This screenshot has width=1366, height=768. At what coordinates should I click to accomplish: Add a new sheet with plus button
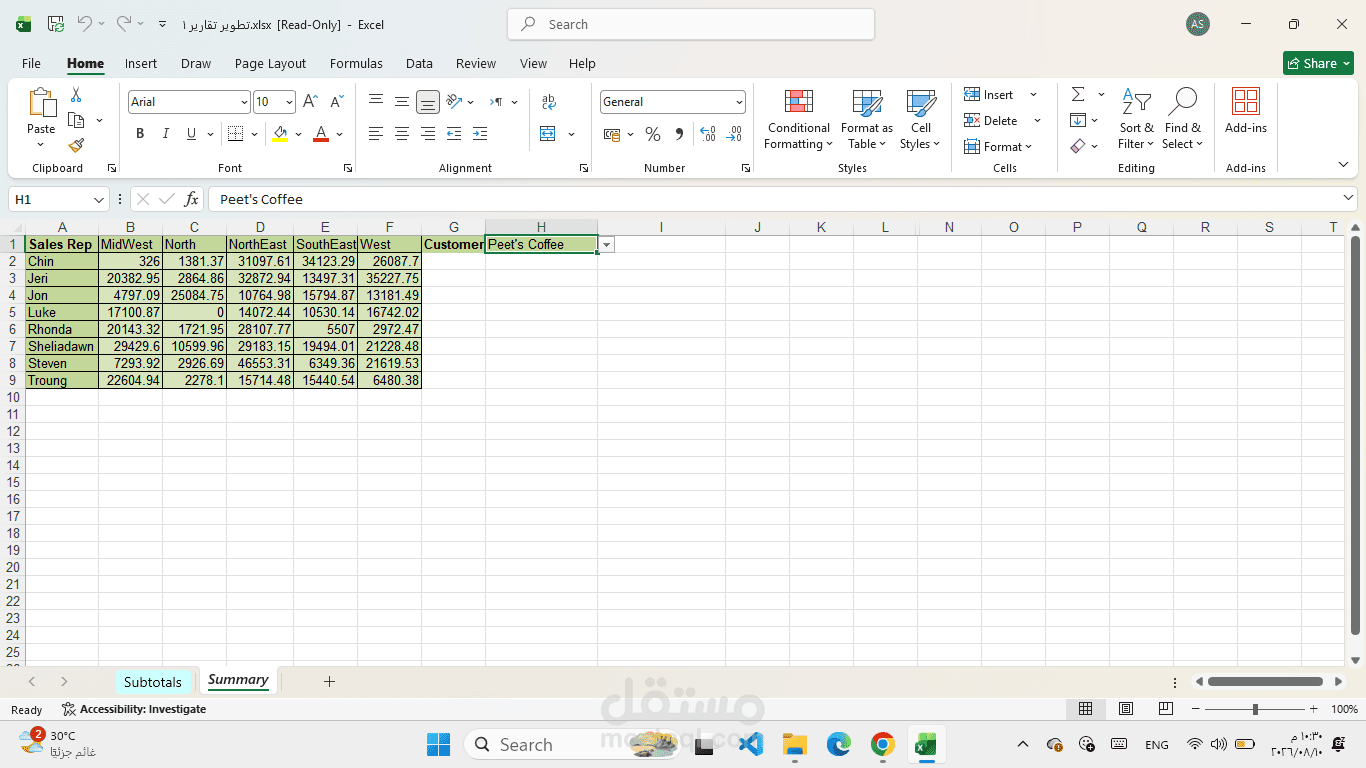coord(329,682)
